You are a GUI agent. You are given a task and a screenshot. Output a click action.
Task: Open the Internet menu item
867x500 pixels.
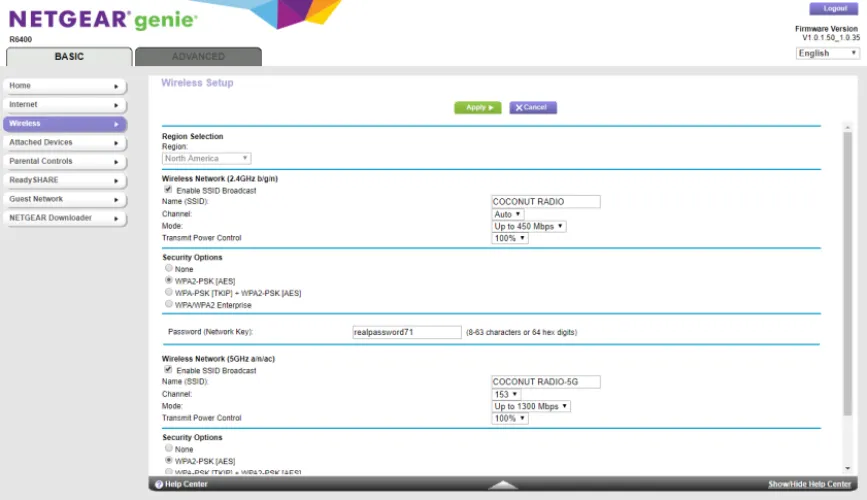coord(65,105)
